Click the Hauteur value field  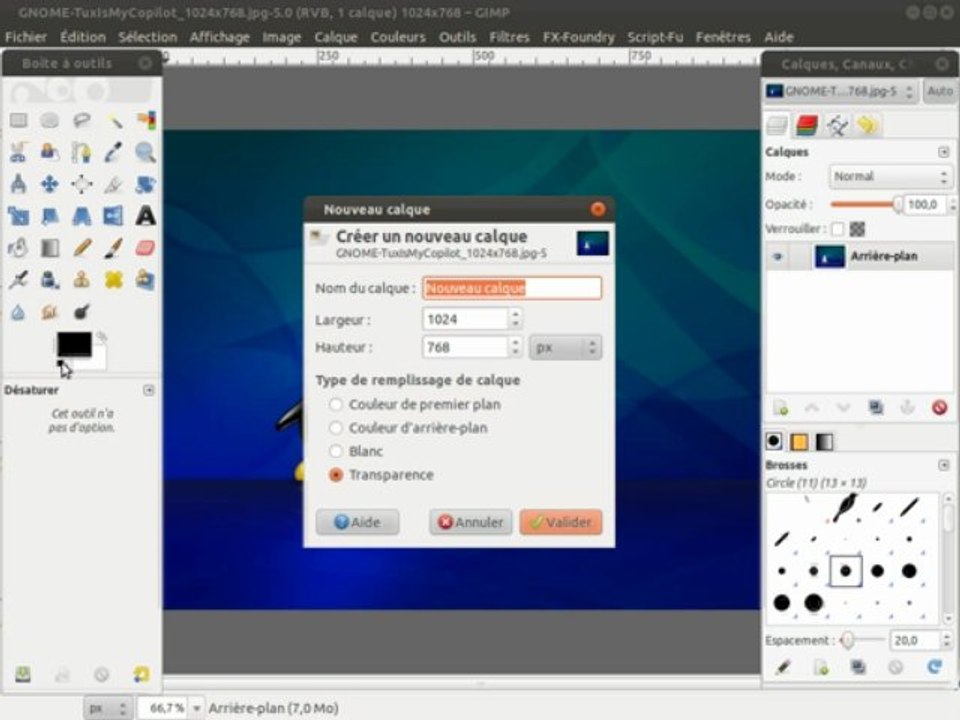tap(465, 347)
